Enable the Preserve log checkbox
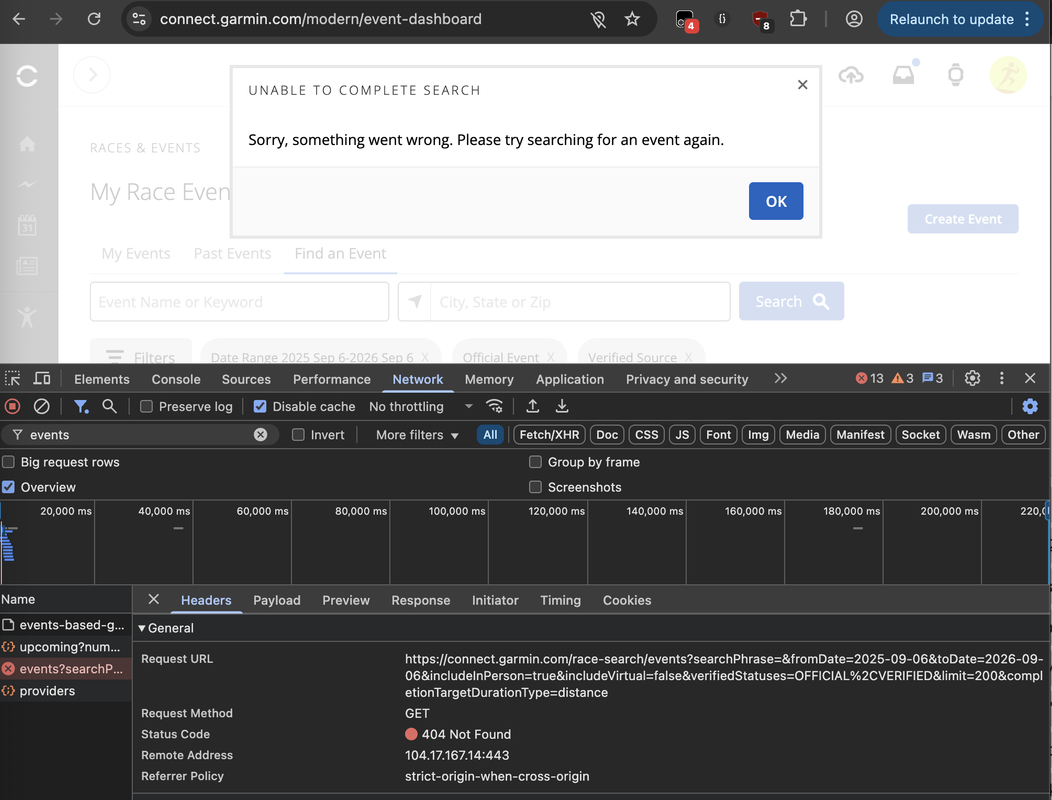Image resolution: width=1052 pixels, height=800 pixels. [146, 407]
